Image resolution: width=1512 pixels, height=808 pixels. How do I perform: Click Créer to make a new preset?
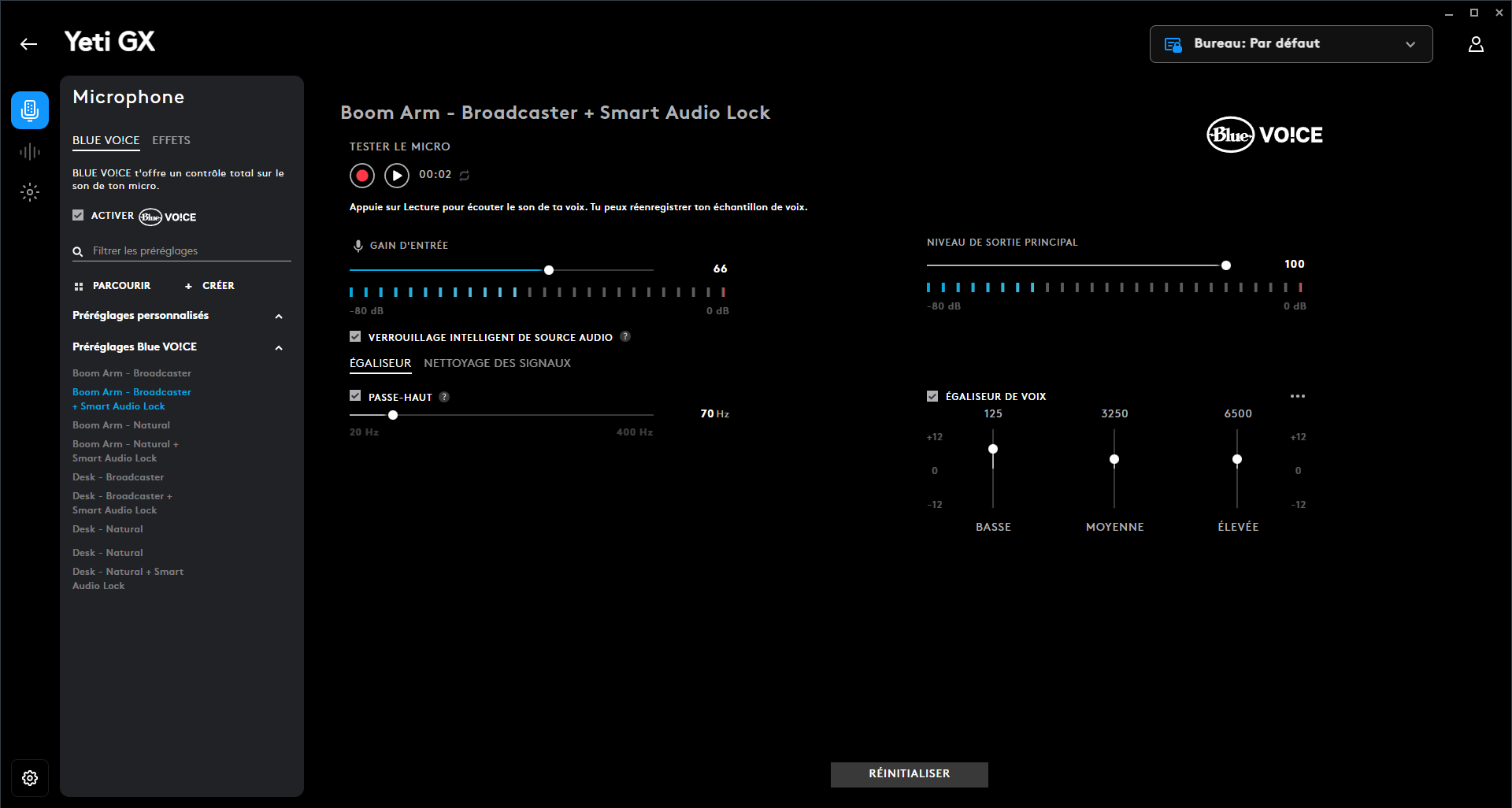pyautogui.click(x=209, y=286)
